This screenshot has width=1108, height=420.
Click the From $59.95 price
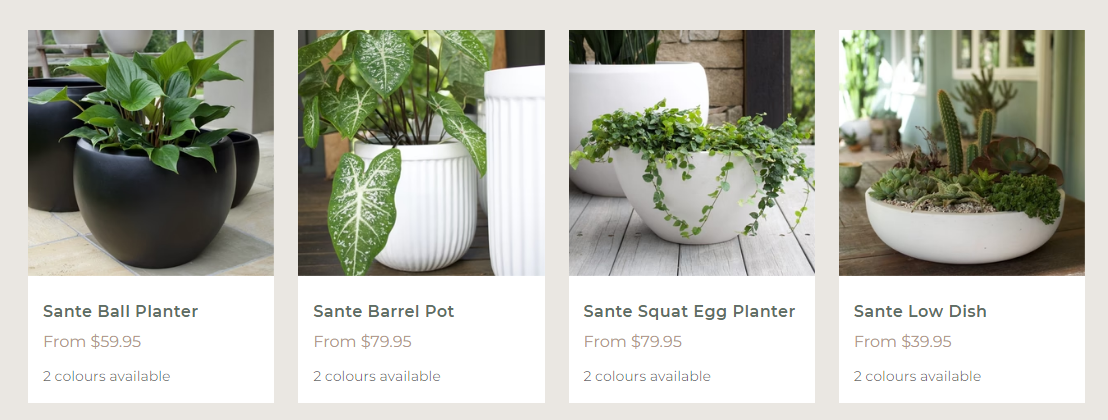[92, 342]
